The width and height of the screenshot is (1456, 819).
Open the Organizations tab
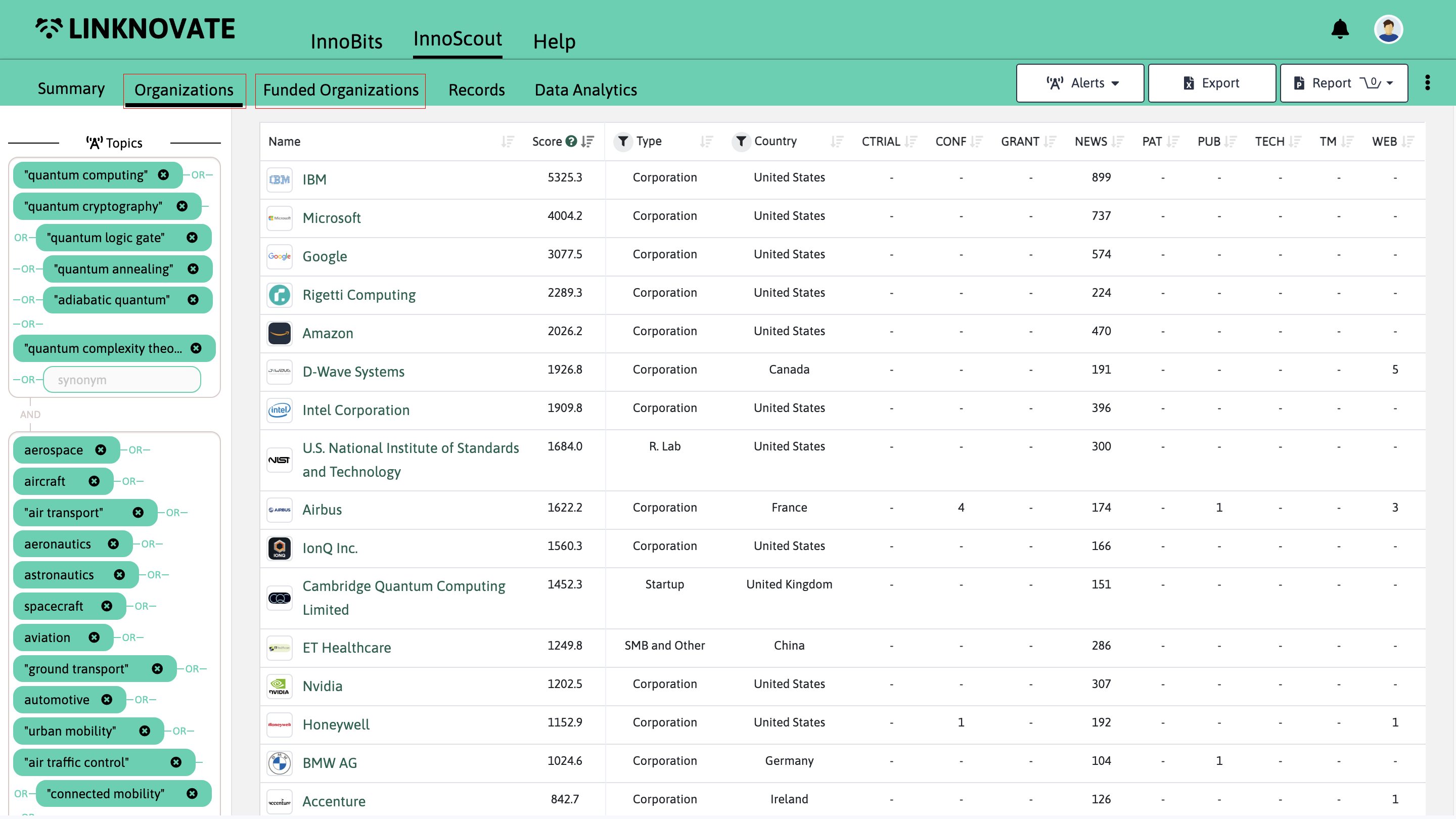tap(183, 89)
